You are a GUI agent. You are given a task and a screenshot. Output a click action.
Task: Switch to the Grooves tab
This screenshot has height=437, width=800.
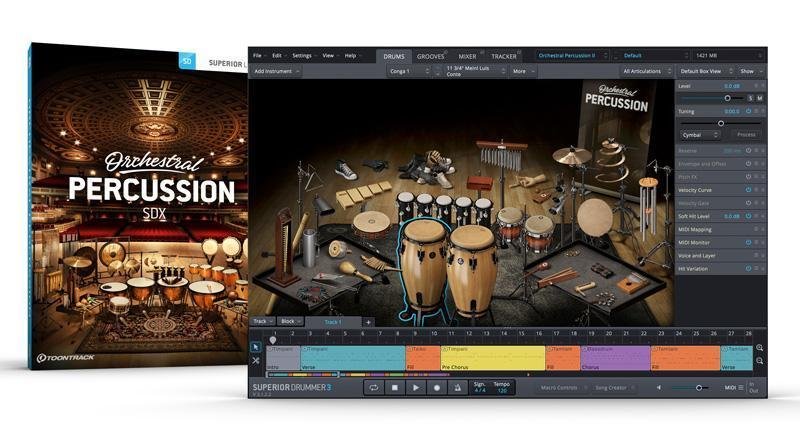click(x=431, y=56)
